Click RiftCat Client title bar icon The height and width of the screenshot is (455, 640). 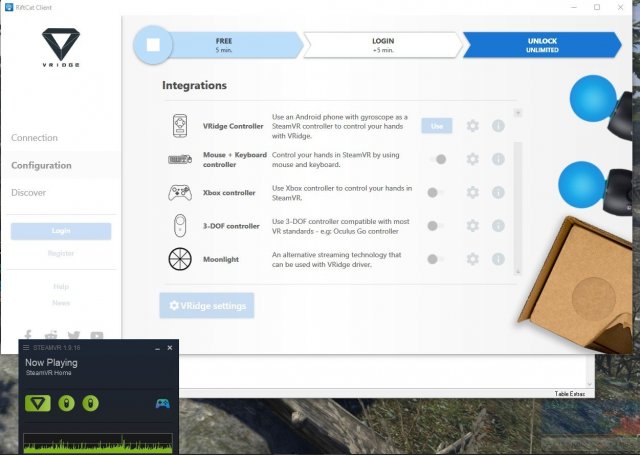pos(9,7)
